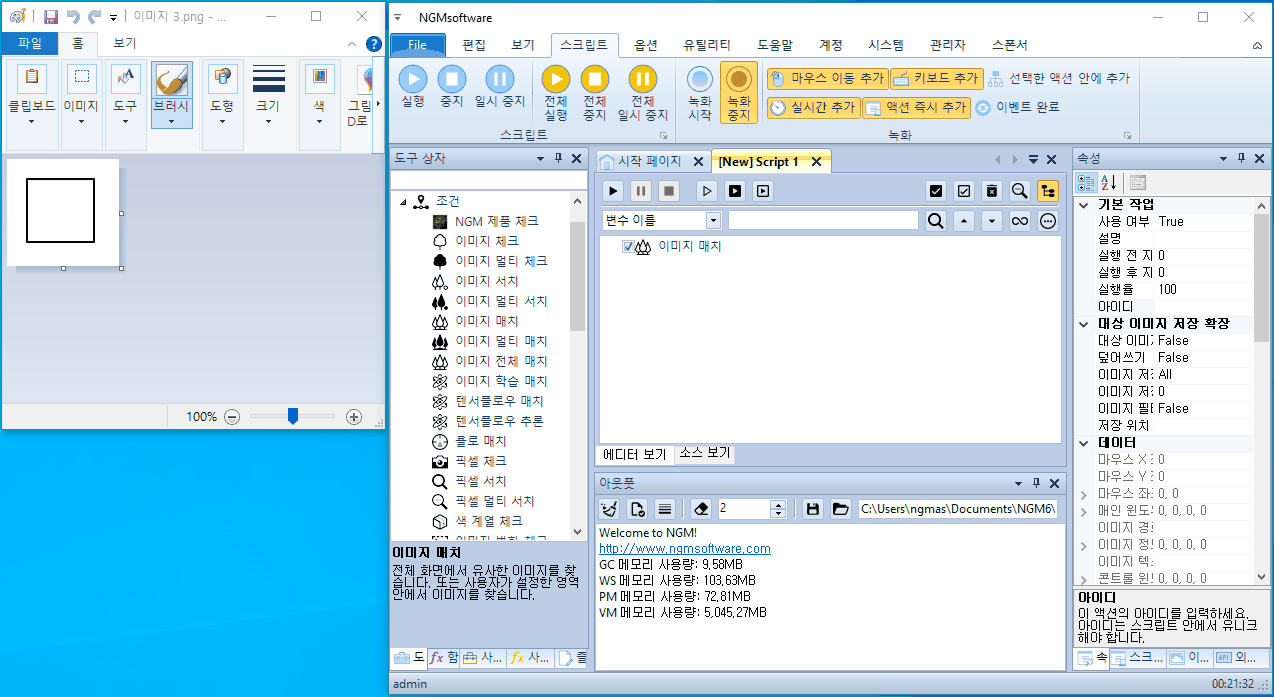
Task: Click the infinity loop icon
Action: 1019,221
